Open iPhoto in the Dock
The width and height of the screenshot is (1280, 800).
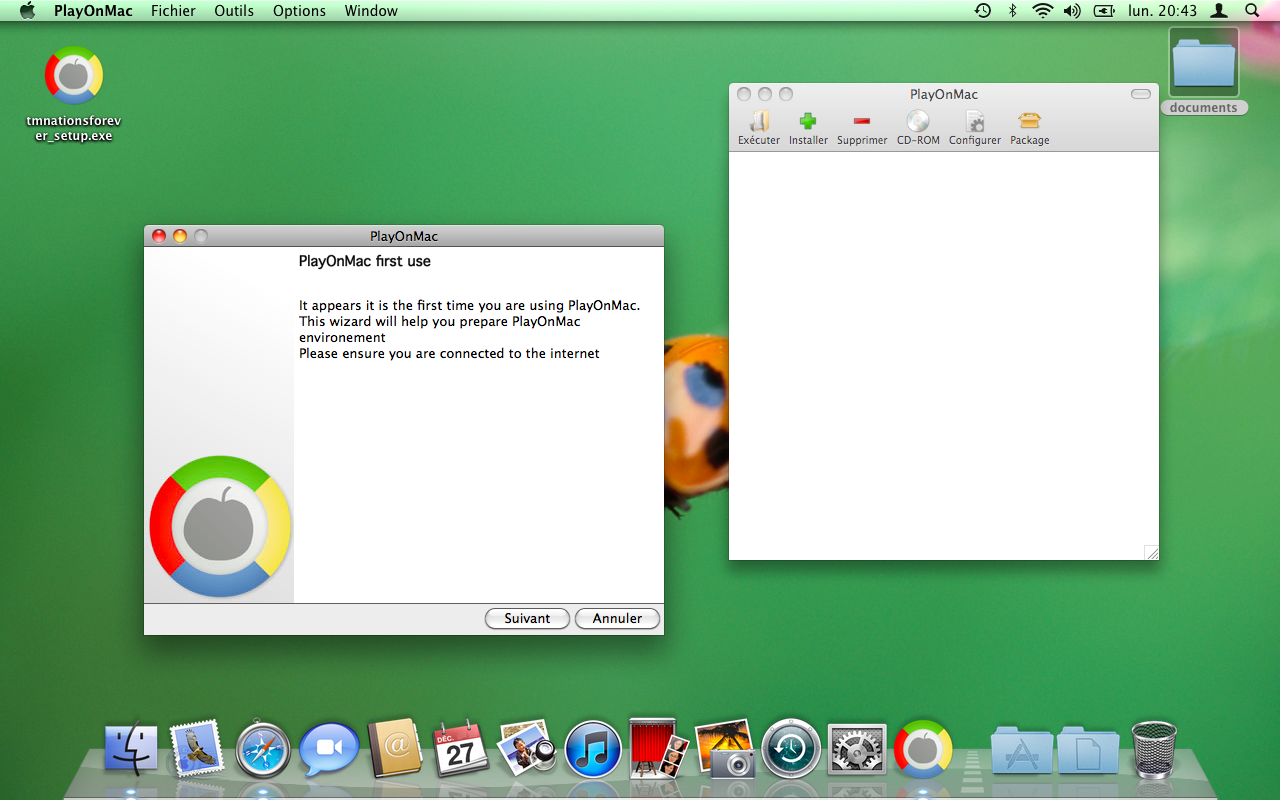[724, 748]
